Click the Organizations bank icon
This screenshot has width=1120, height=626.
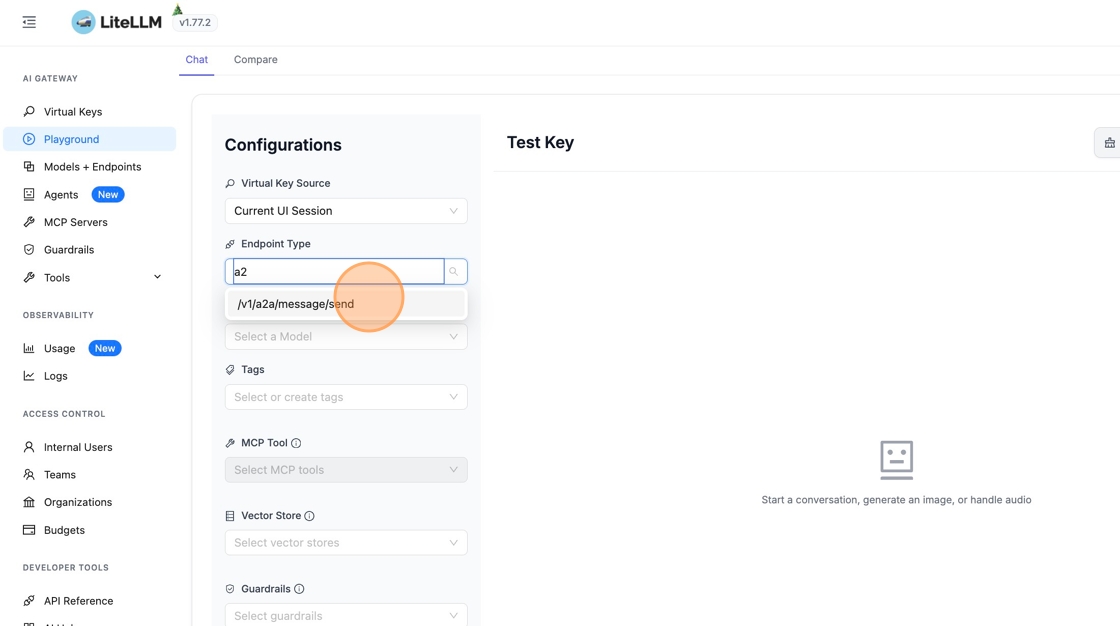coord(29,502)
